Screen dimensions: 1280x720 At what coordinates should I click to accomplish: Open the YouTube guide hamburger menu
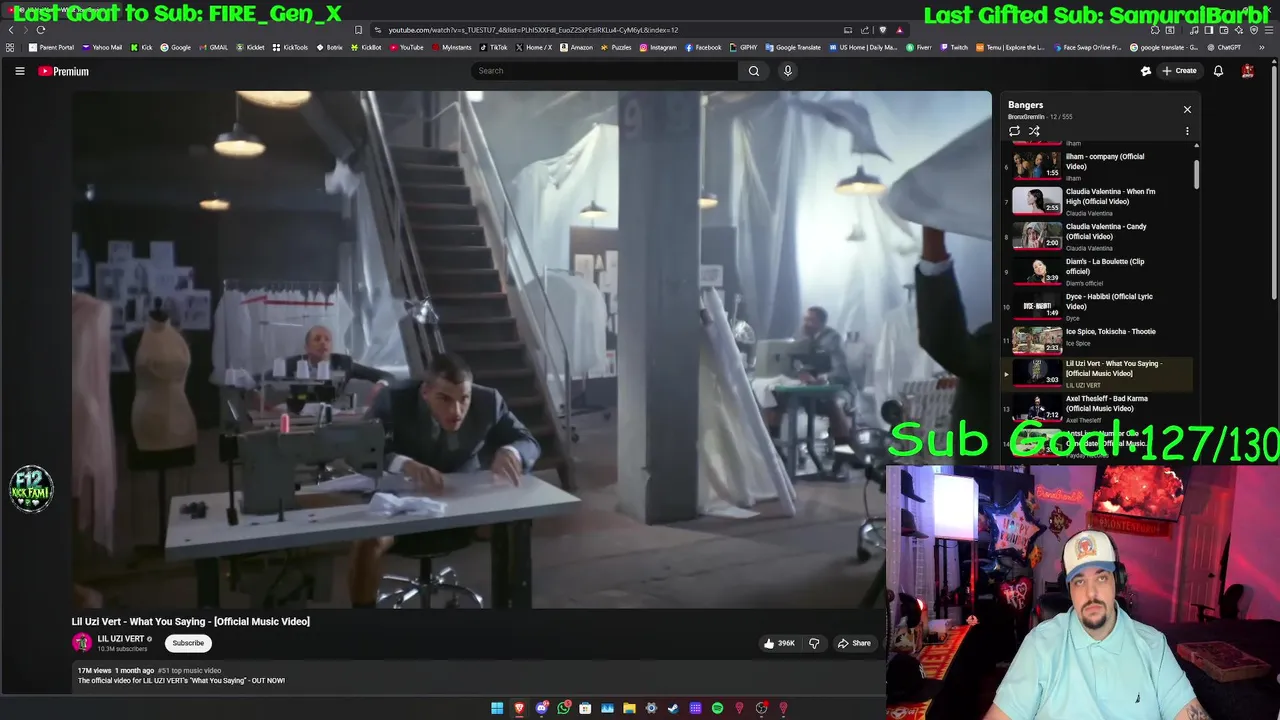tap(19, 71)
